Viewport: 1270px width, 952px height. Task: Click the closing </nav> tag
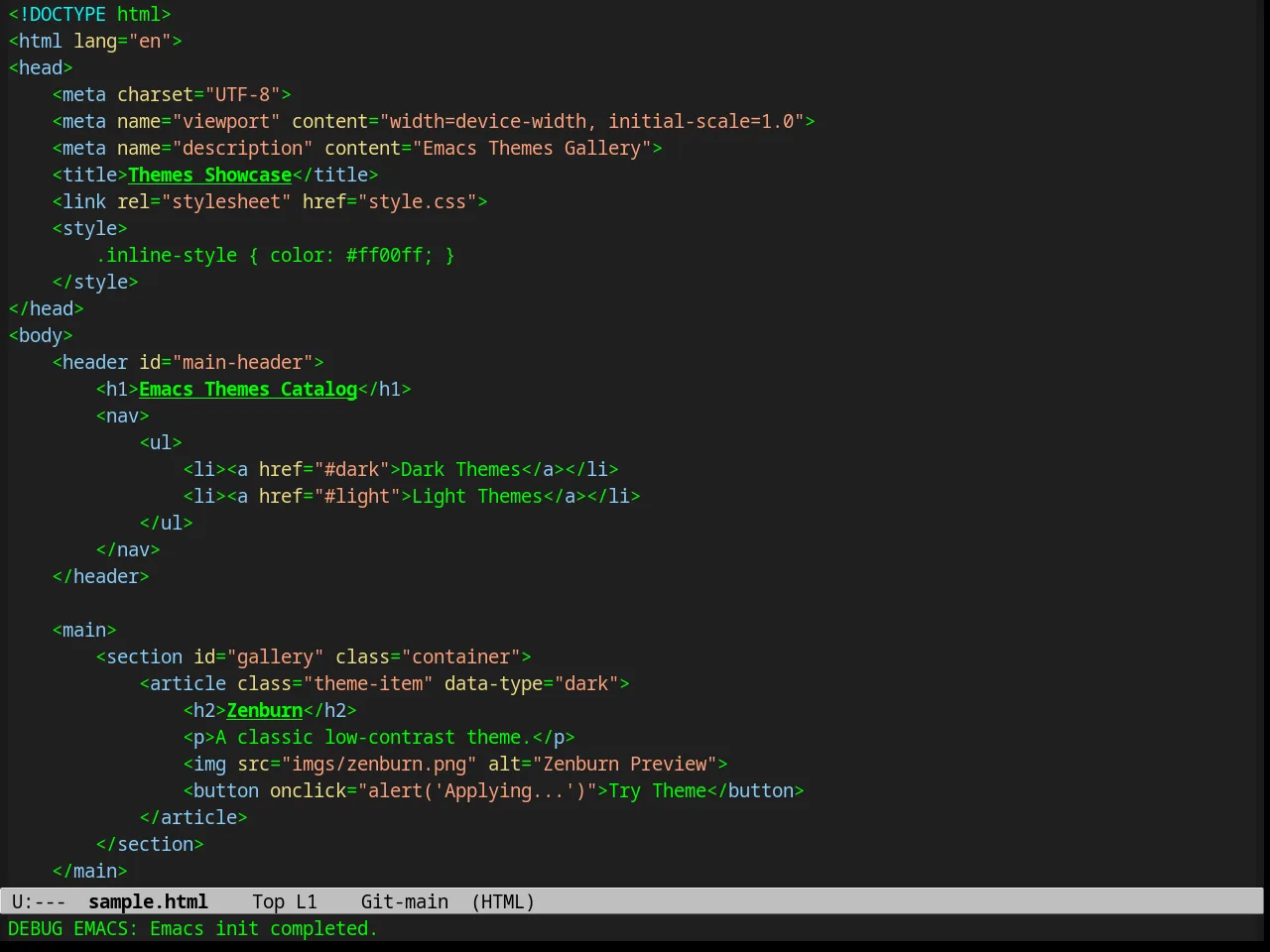pos(128,549)
